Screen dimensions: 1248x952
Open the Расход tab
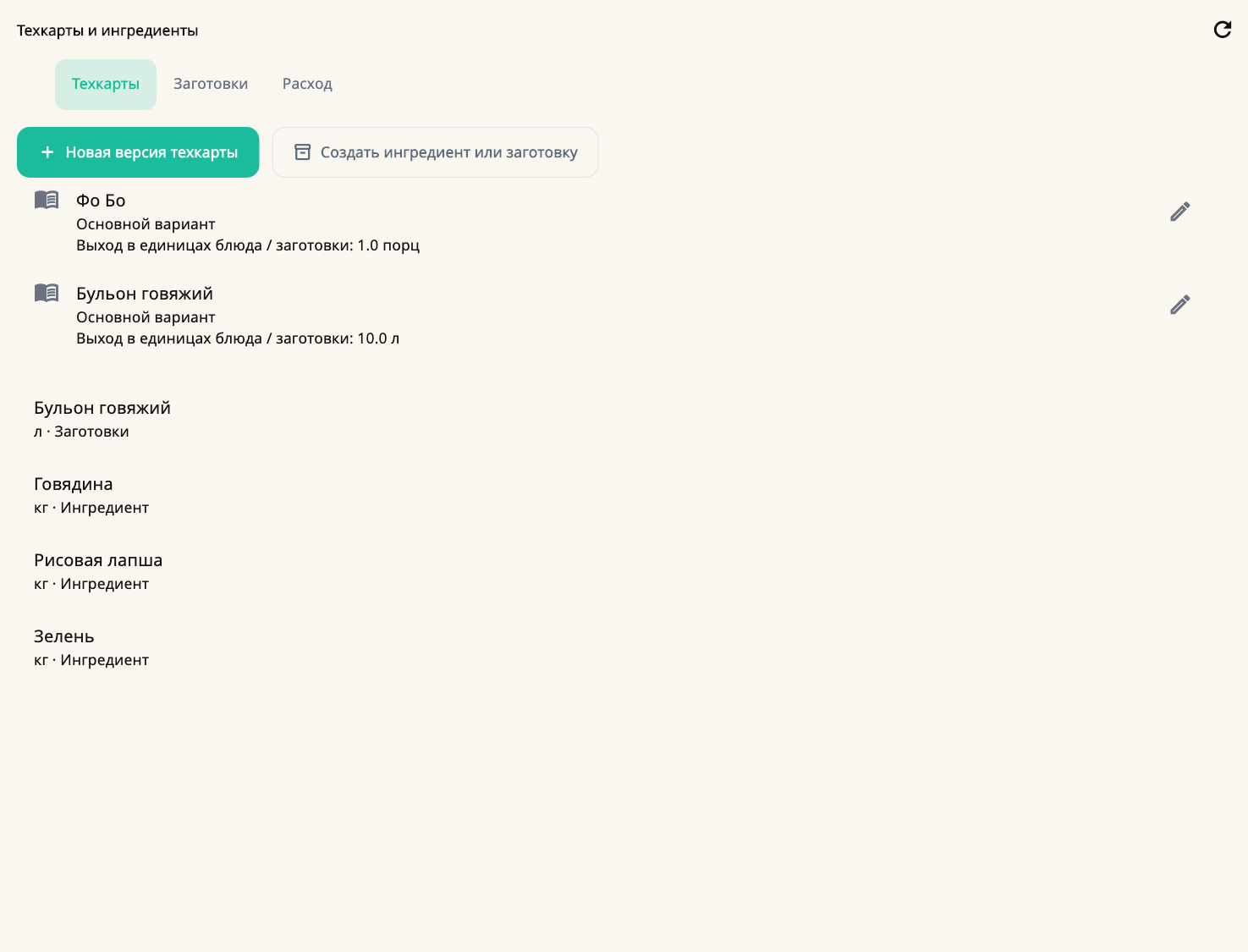pos(307,84)
